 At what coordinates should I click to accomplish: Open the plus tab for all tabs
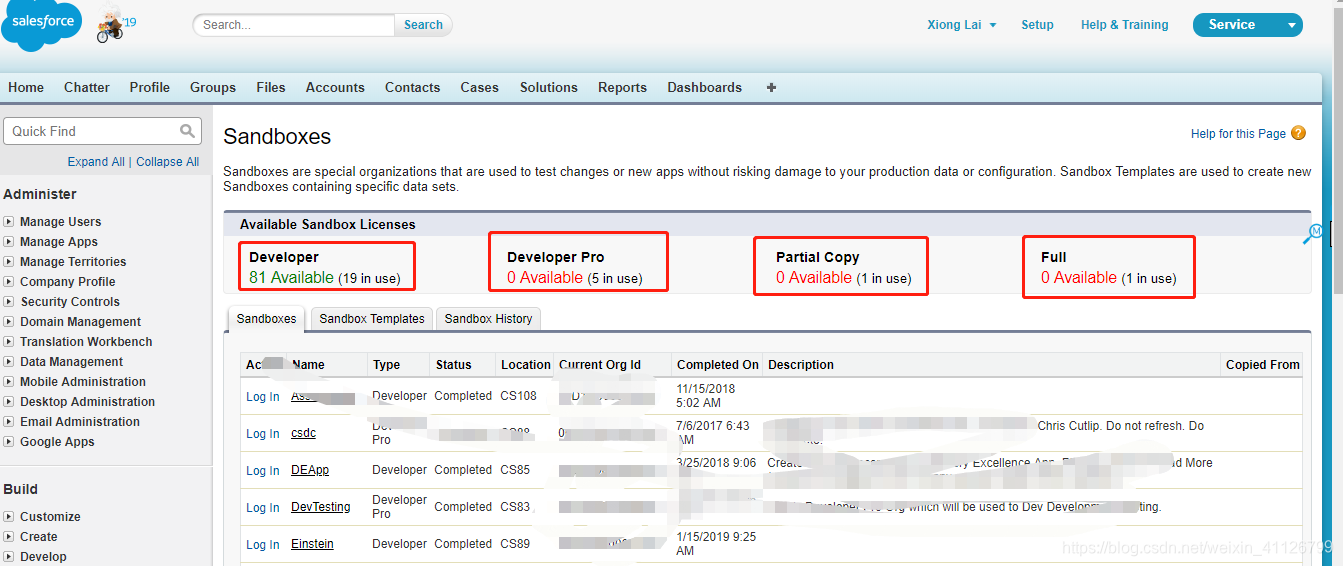pyautogui.click(x=771, y=87)
